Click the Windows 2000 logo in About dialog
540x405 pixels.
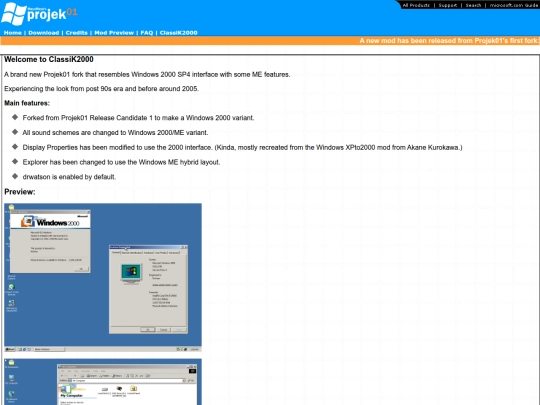(50, 222)
